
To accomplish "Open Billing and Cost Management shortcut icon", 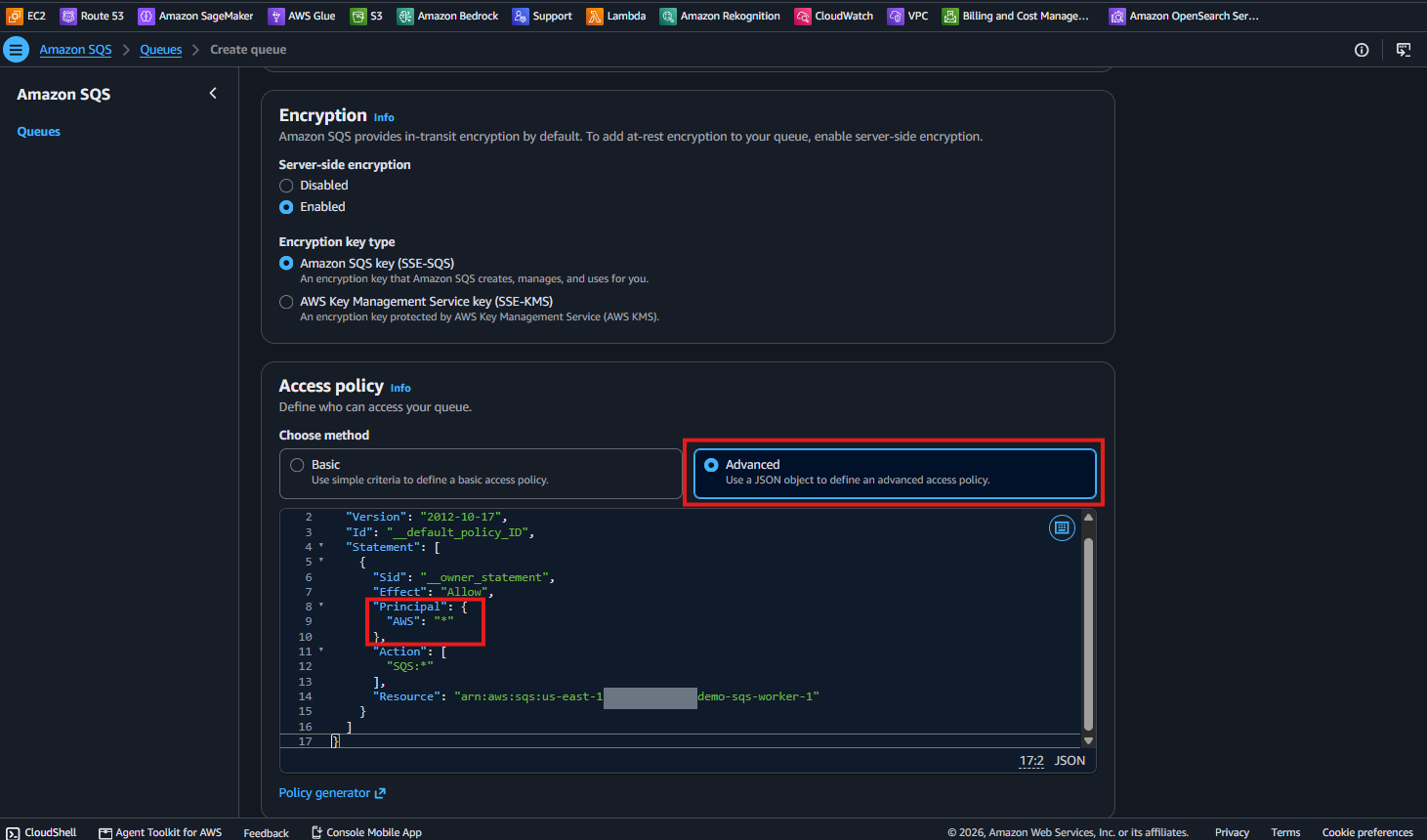I will (x=950, y=16).
